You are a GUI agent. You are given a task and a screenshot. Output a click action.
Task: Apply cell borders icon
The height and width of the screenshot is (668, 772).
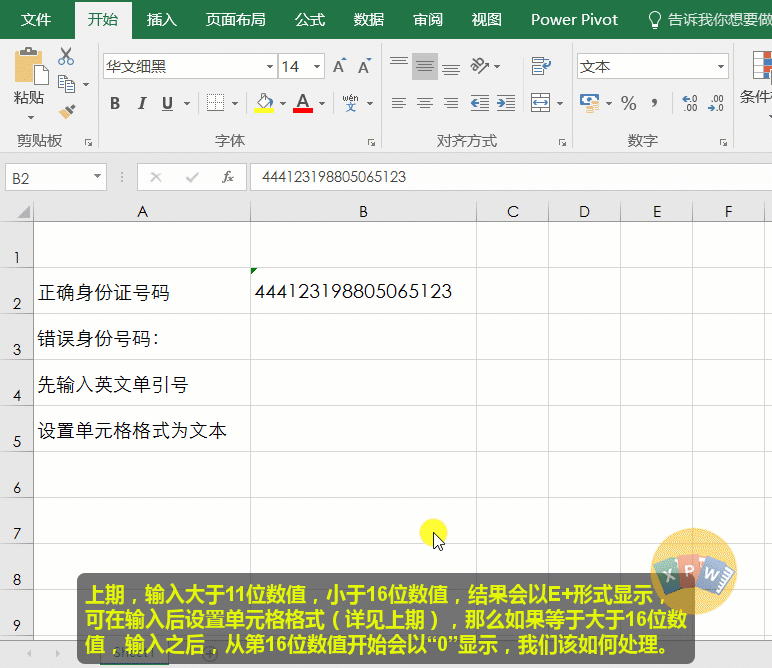pyautogui.click(x=215, y=103)
